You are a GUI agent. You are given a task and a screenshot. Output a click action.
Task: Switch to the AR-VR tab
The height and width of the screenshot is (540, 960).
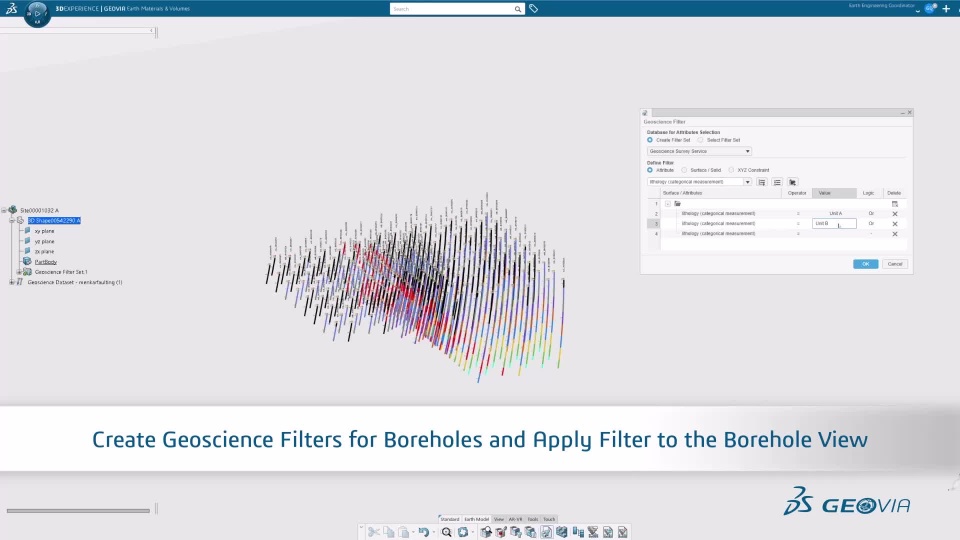516,519
